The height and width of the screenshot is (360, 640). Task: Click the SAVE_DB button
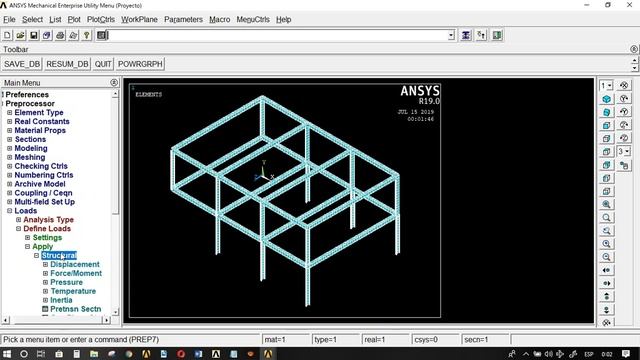coord(22,64)
